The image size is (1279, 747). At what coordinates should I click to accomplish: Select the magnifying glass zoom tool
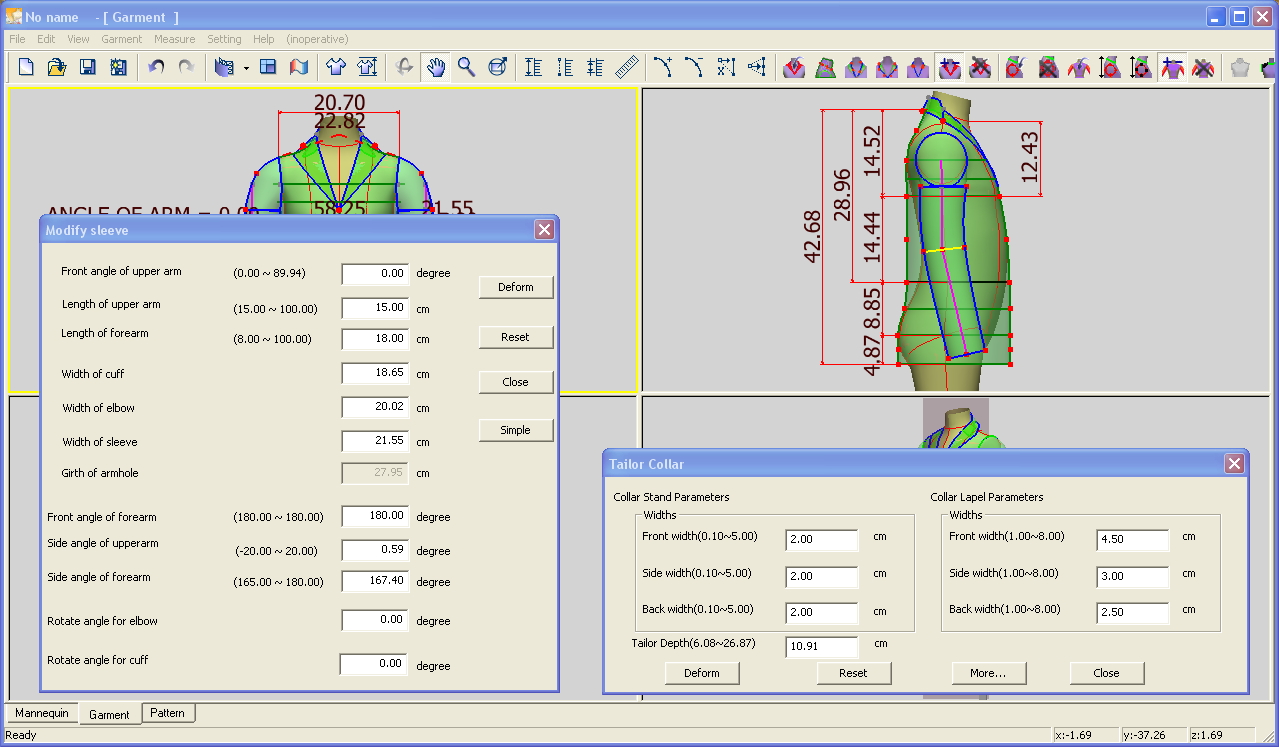466,67
